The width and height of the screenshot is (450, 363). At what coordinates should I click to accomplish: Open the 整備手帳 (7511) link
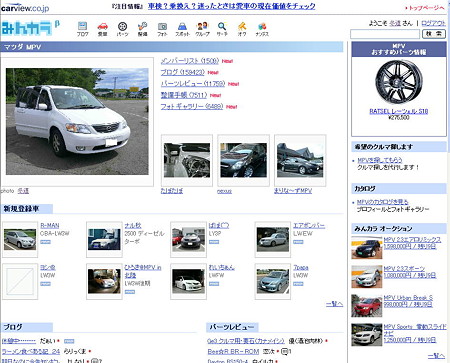[x=184, y=95]
